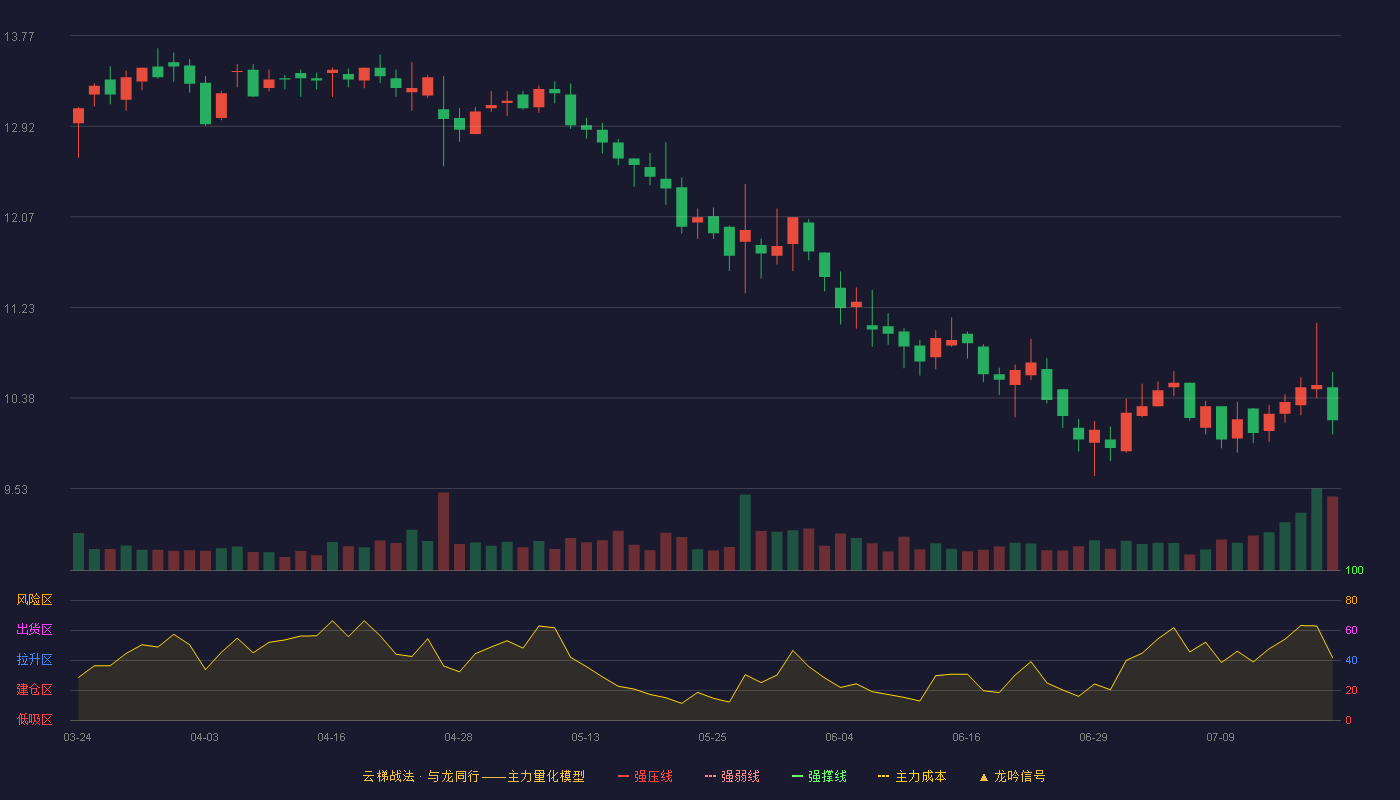Click the yellow dashed marker beside 主力成本
Viewport: 1400px width, 800px height.
pos(884,777)
